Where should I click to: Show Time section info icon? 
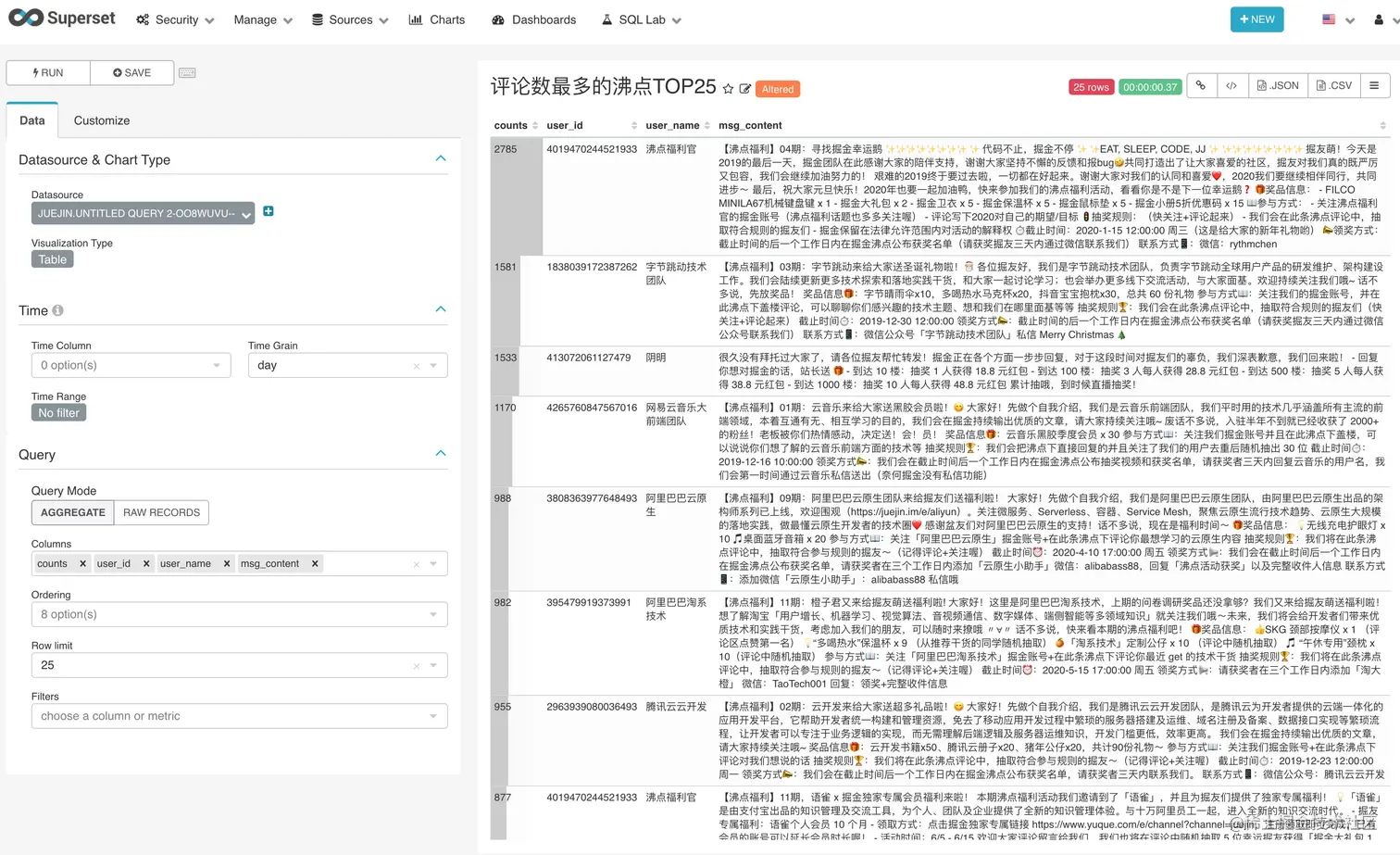(x=57, y=310)
